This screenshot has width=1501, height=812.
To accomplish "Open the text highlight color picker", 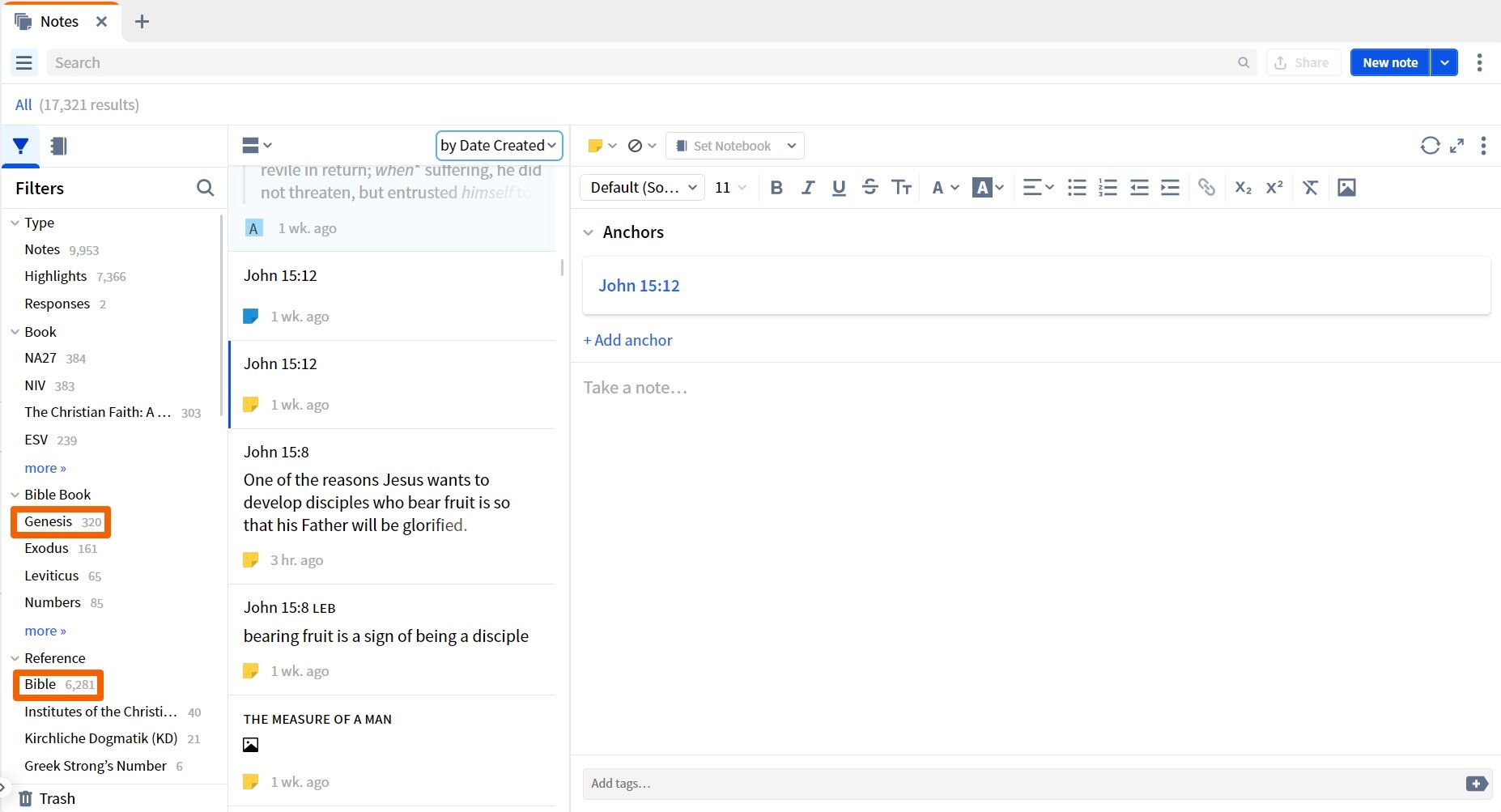I will click(x=989, y=187).
